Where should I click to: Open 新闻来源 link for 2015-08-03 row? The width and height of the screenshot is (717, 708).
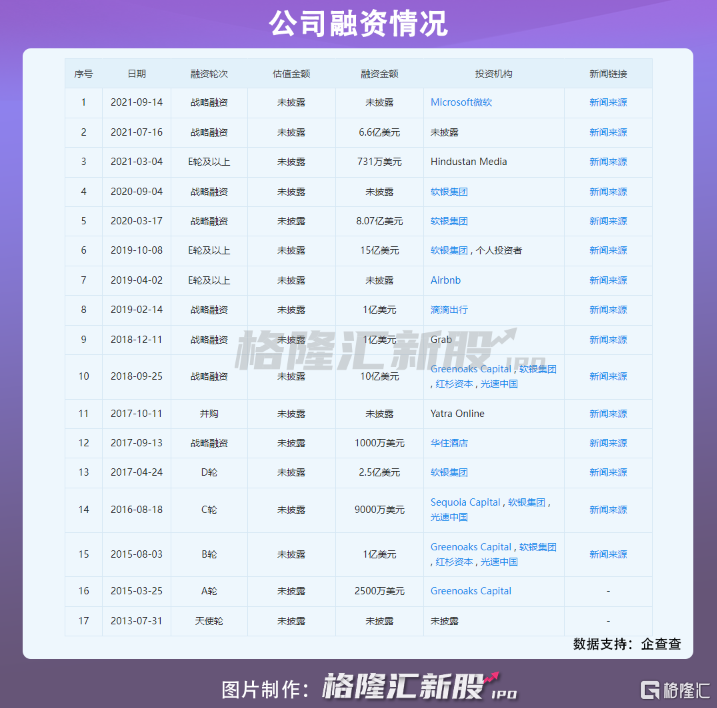(608, 554)
